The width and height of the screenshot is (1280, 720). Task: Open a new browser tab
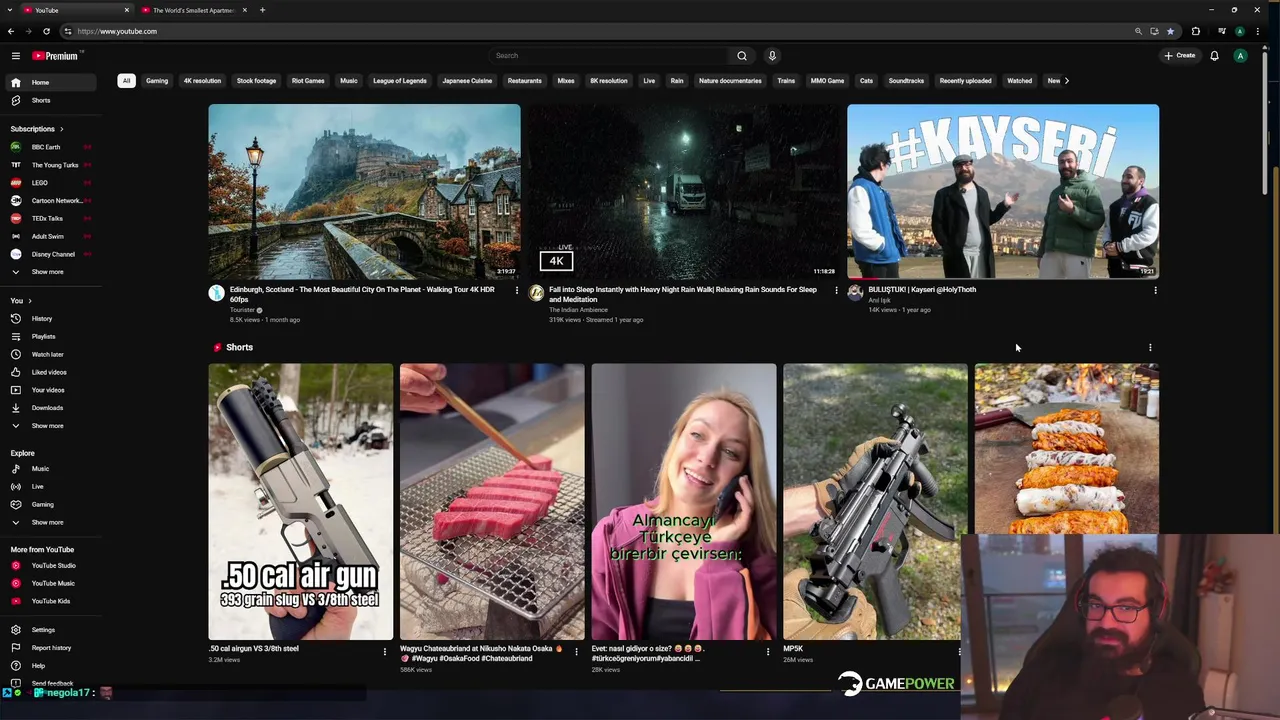pyautogui.click(x=262, y=10)
